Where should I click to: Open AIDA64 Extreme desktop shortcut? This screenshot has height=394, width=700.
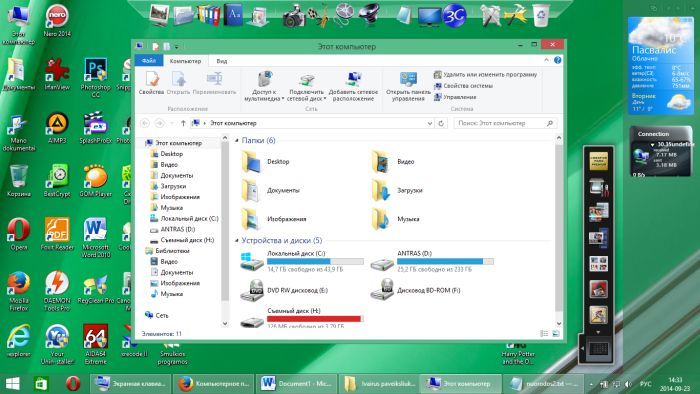(96, 344)
